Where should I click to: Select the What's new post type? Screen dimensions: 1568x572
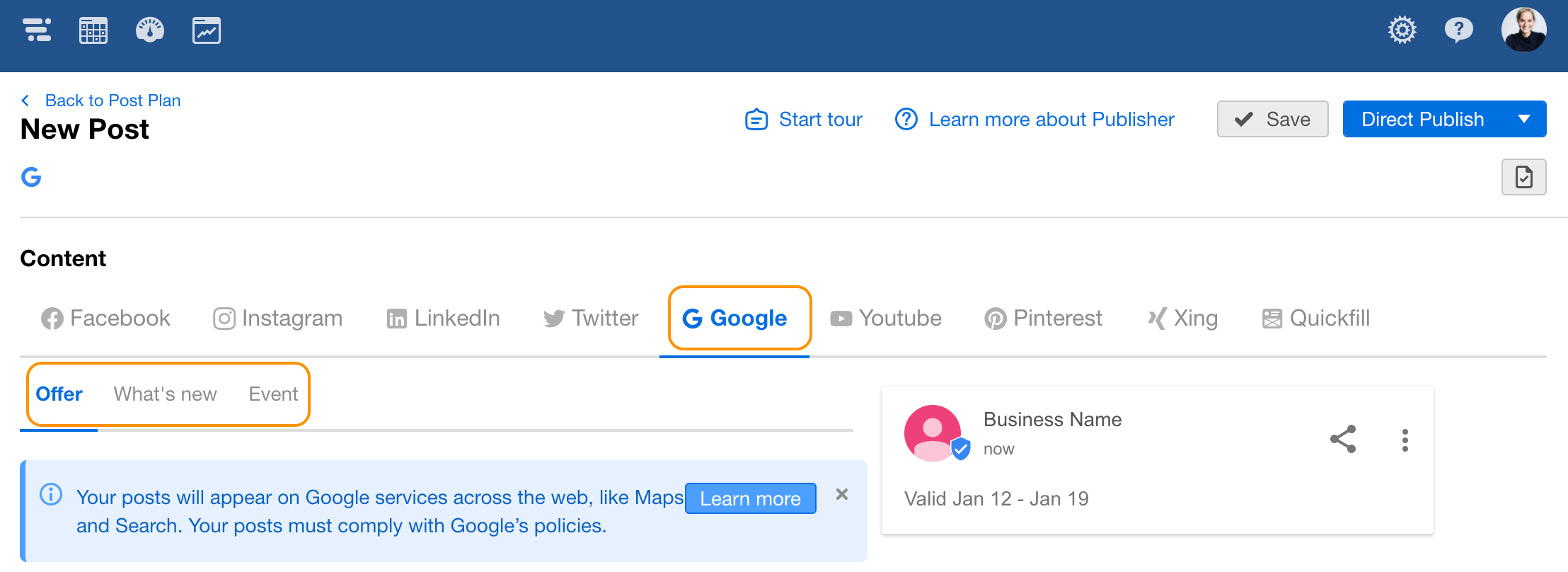pos(166,394)
